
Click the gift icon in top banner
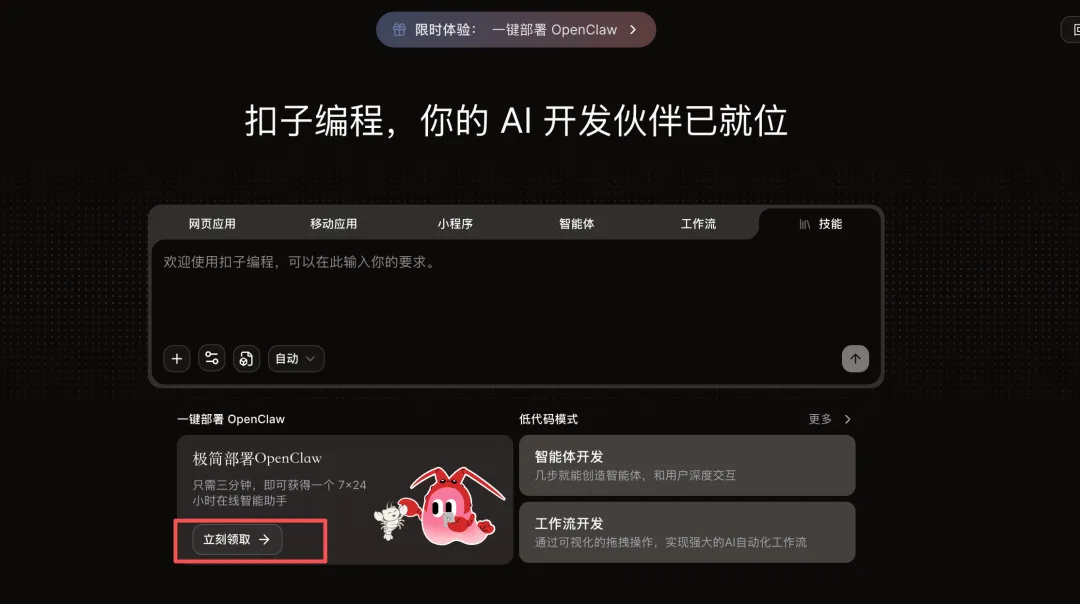coord(399,30)
